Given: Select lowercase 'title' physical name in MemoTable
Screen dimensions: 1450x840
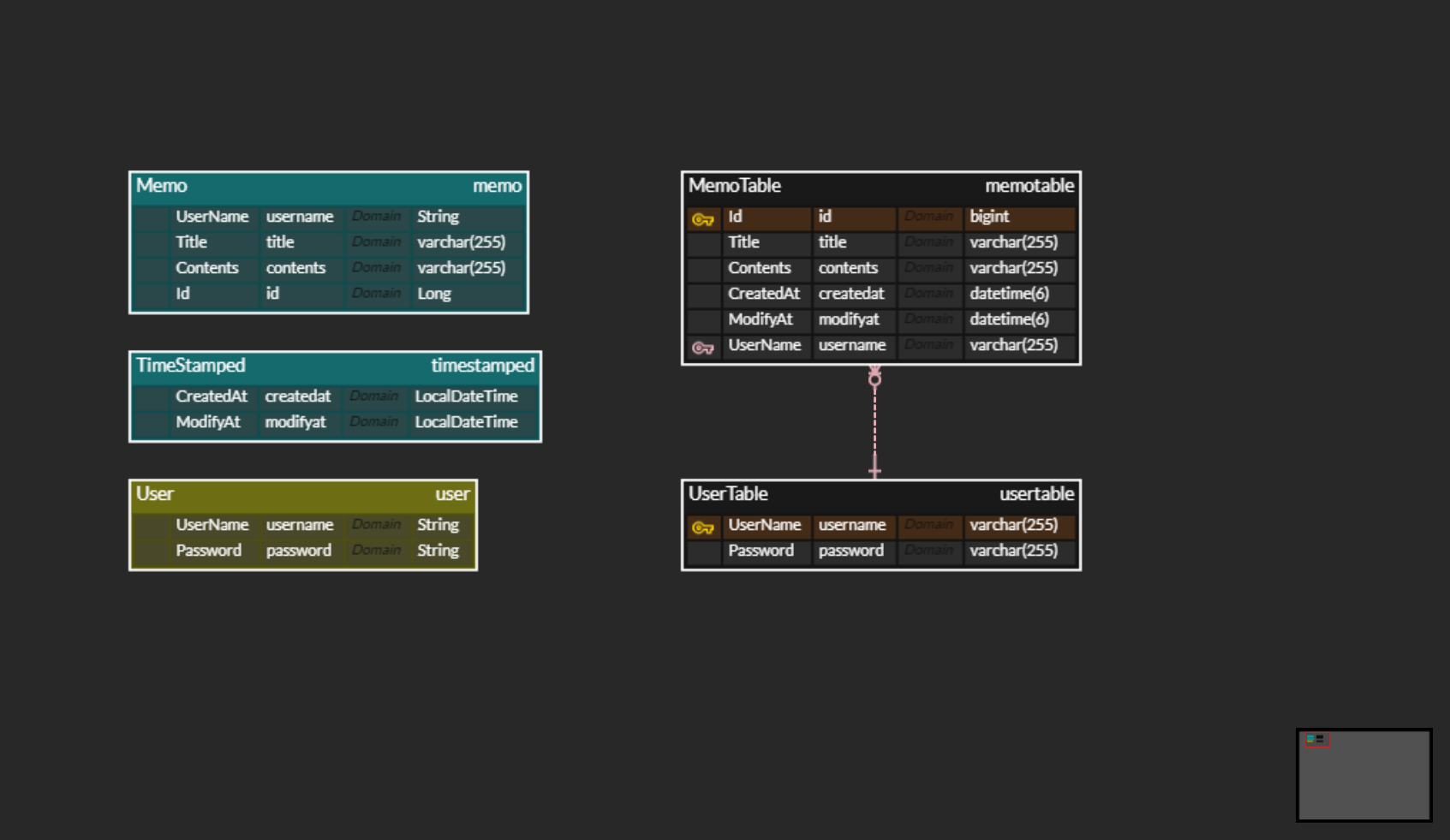Looking at the screenshot, I should coord(832,242).
